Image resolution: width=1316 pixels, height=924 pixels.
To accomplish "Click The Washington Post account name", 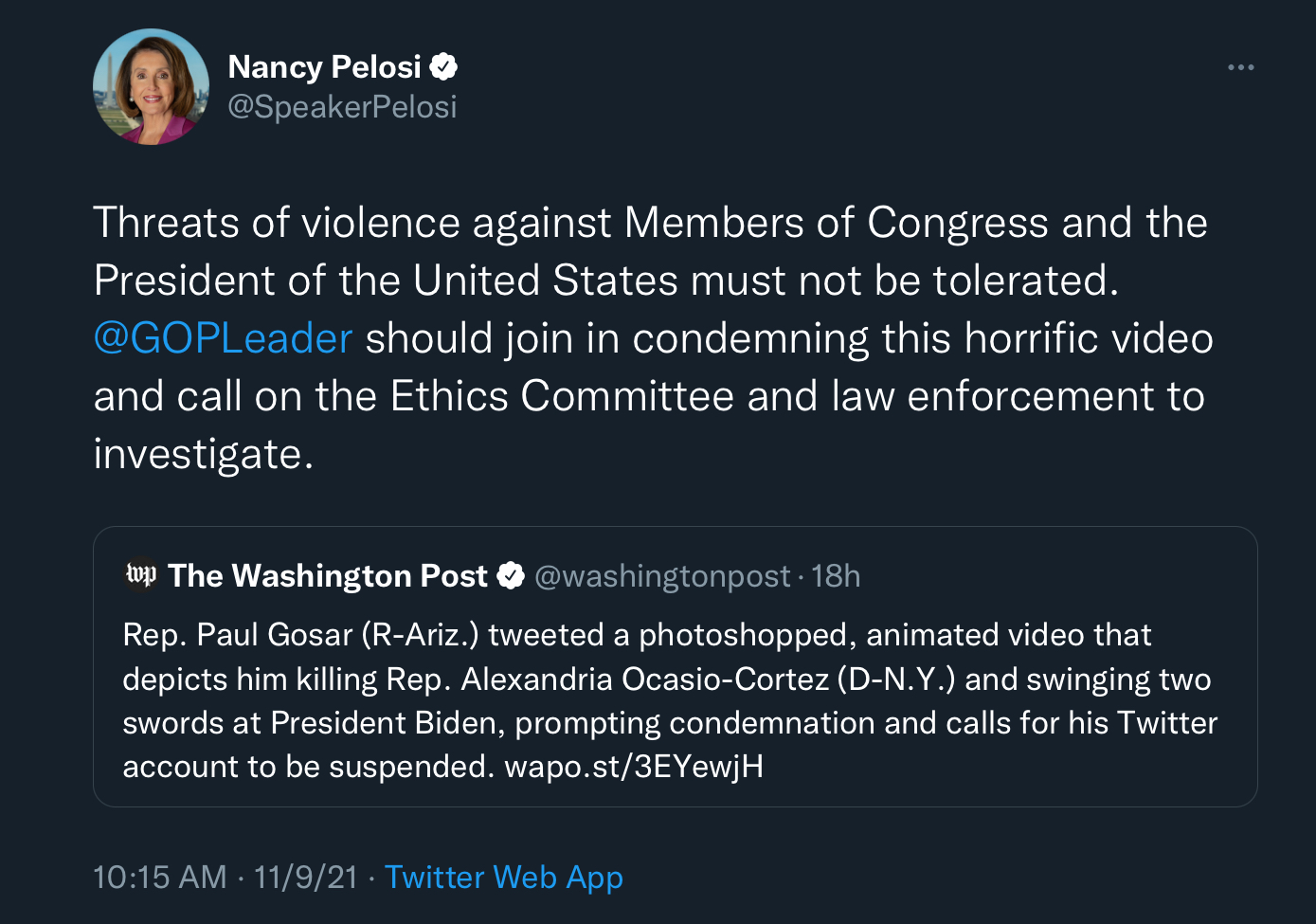I will point(328,575).
